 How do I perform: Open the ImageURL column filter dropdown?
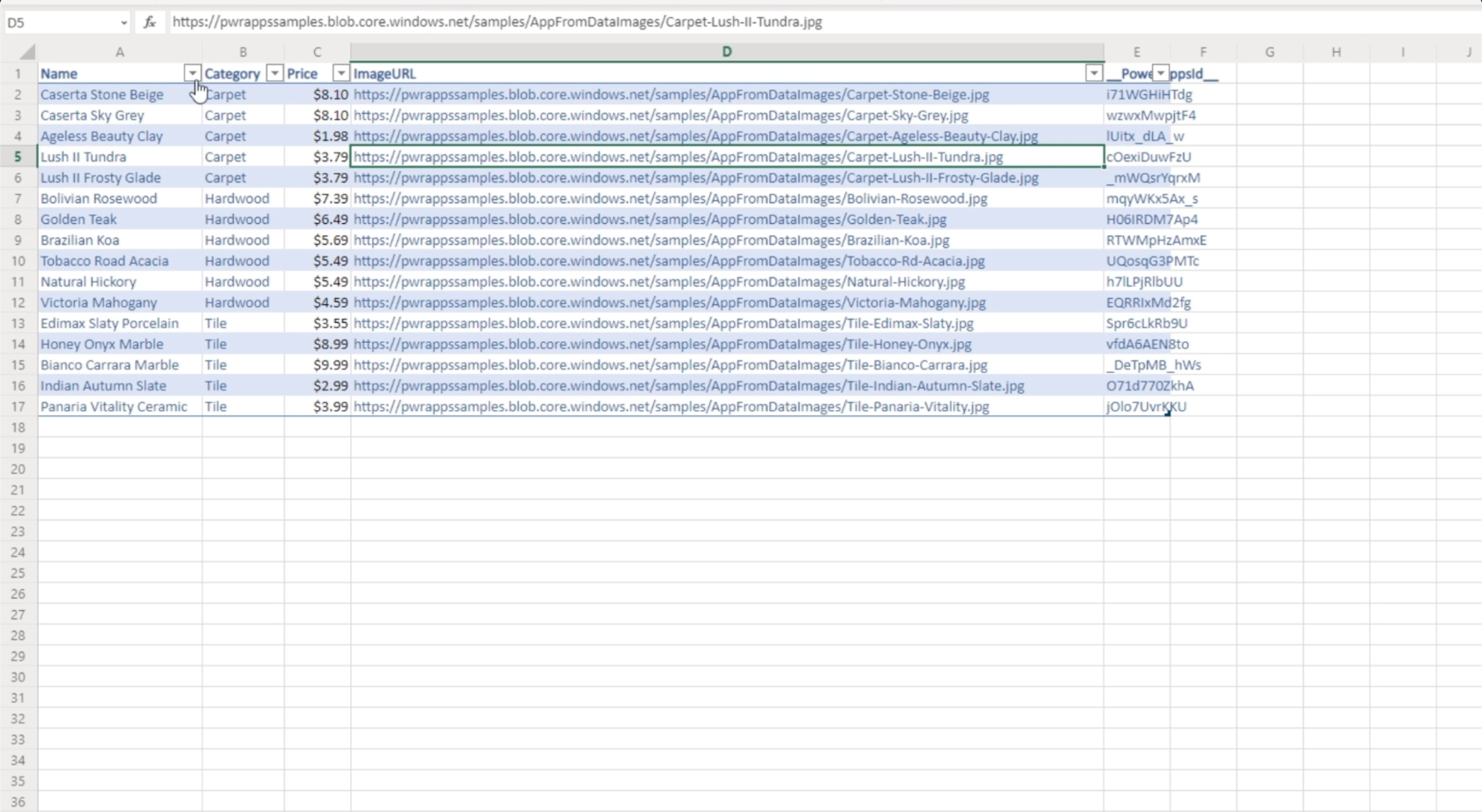click(1094, 73)
